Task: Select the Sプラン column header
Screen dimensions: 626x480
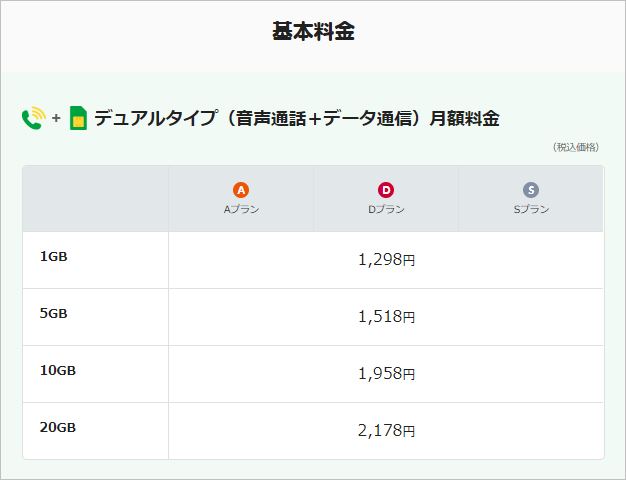Action: 530,209
